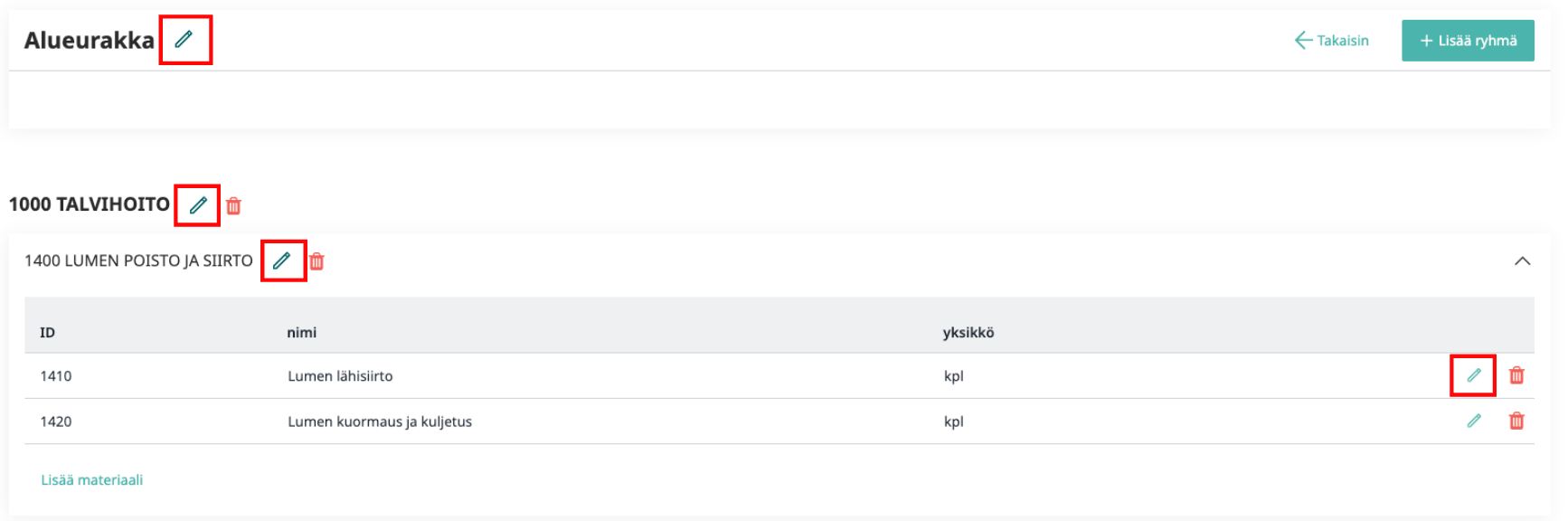Open the Lisää materiaali link
The image size is (1568, 521).
[91, 480]
